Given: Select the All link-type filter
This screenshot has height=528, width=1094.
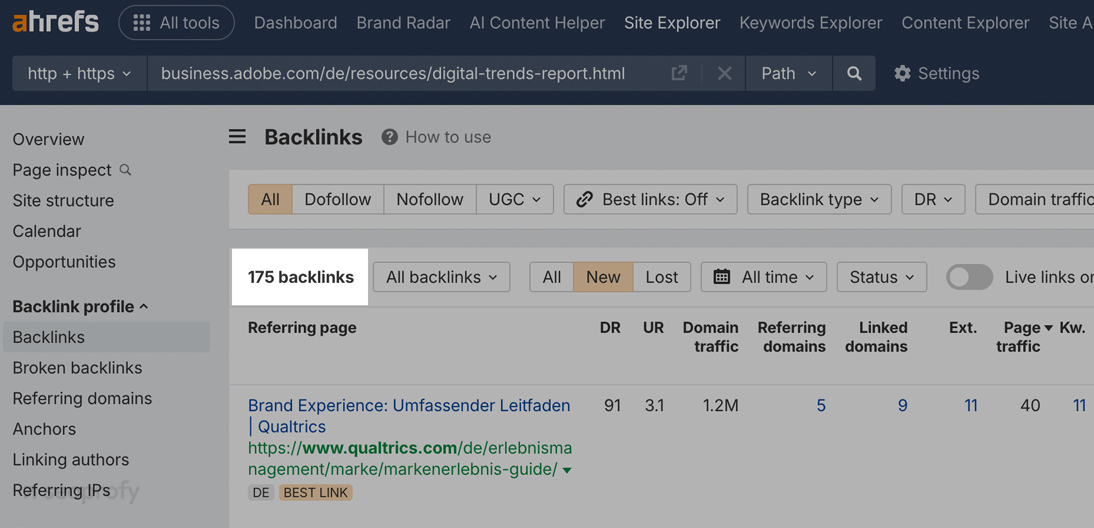Looking at the screenshot, I should point(270,199).
